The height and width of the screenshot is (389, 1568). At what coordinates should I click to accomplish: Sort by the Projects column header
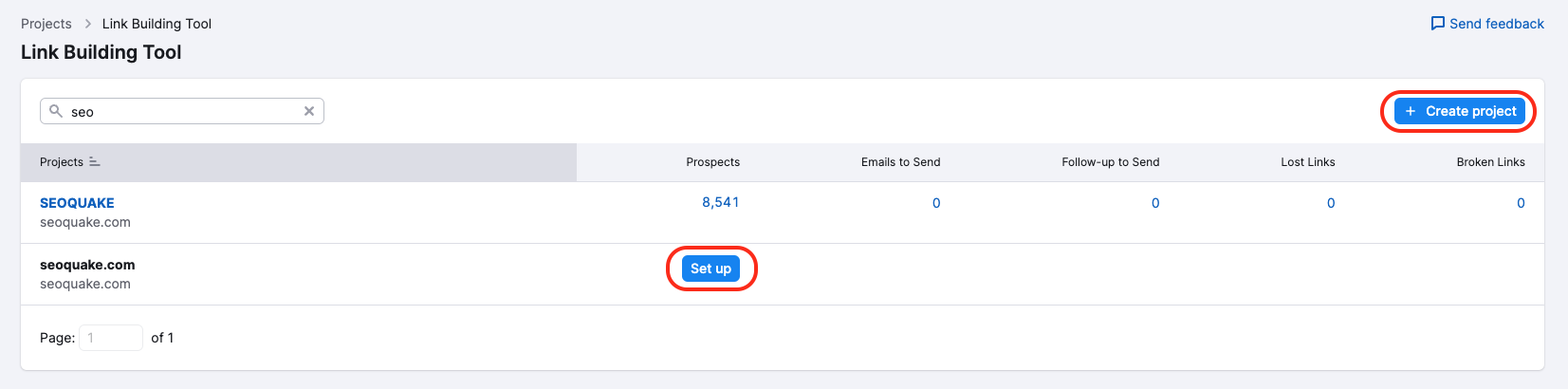pyautogui.click(x=62, y=162)
